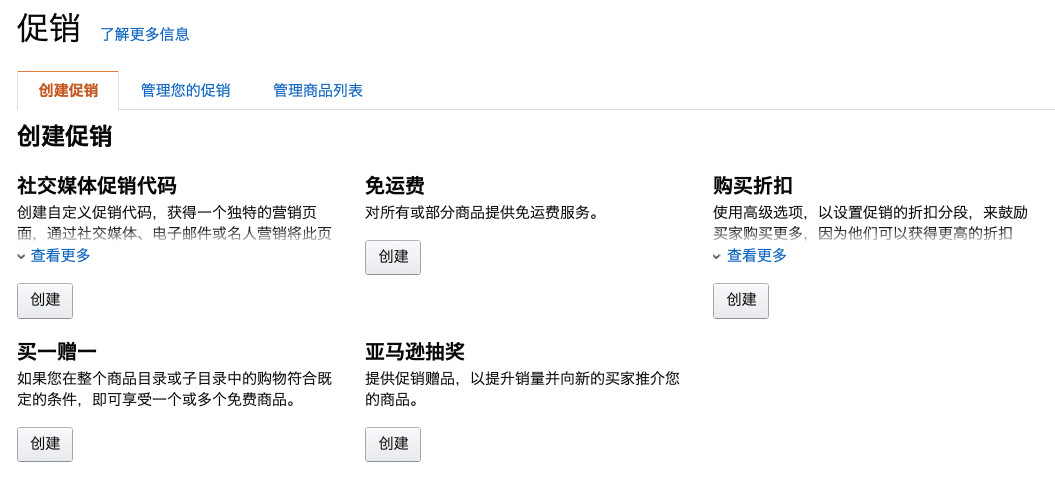This screenshot has width=1055, height=500.
Task: Expand 查看更多 text for 购买折扣
Action: tap(757, 256)
